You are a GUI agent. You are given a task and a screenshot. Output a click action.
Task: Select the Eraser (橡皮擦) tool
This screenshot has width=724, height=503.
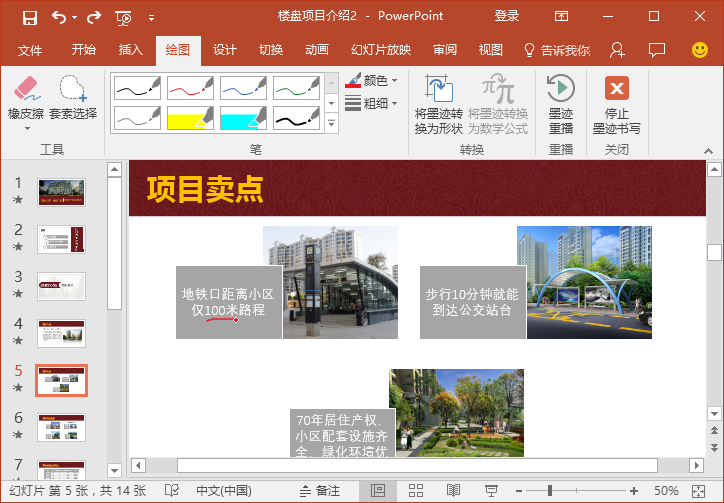click(26, 103)
